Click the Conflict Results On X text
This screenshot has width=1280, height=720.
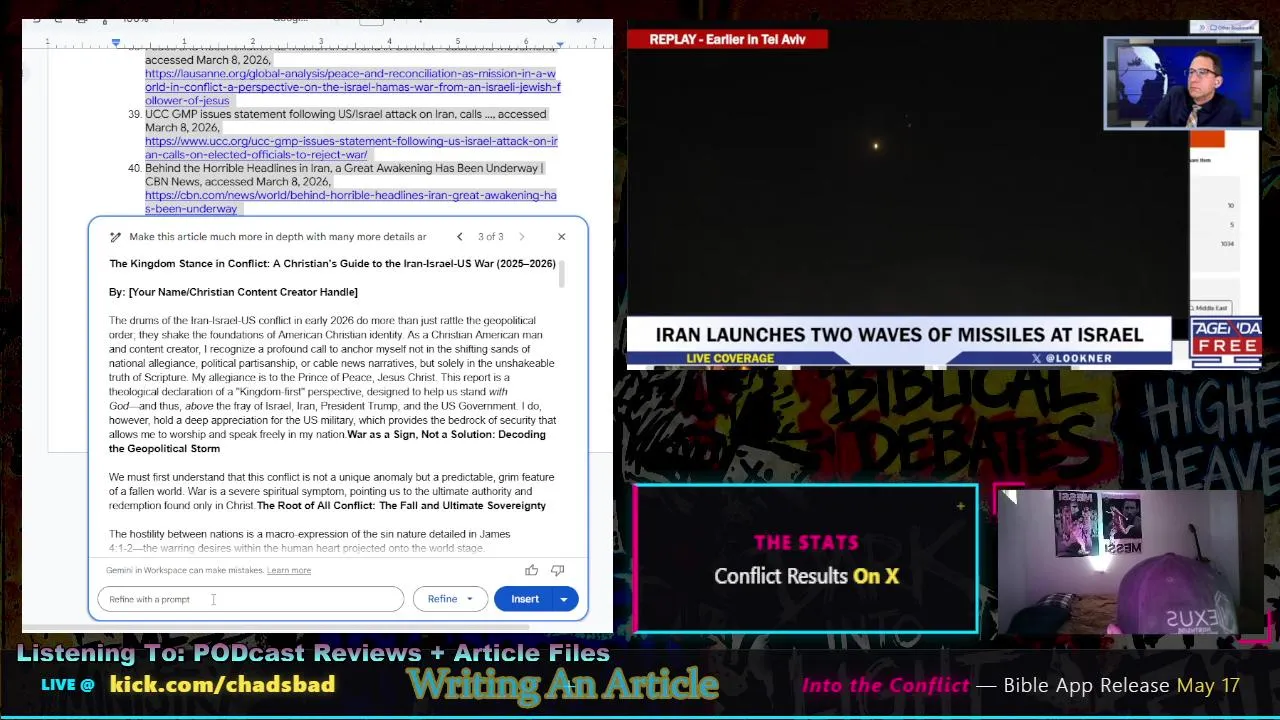806,576
